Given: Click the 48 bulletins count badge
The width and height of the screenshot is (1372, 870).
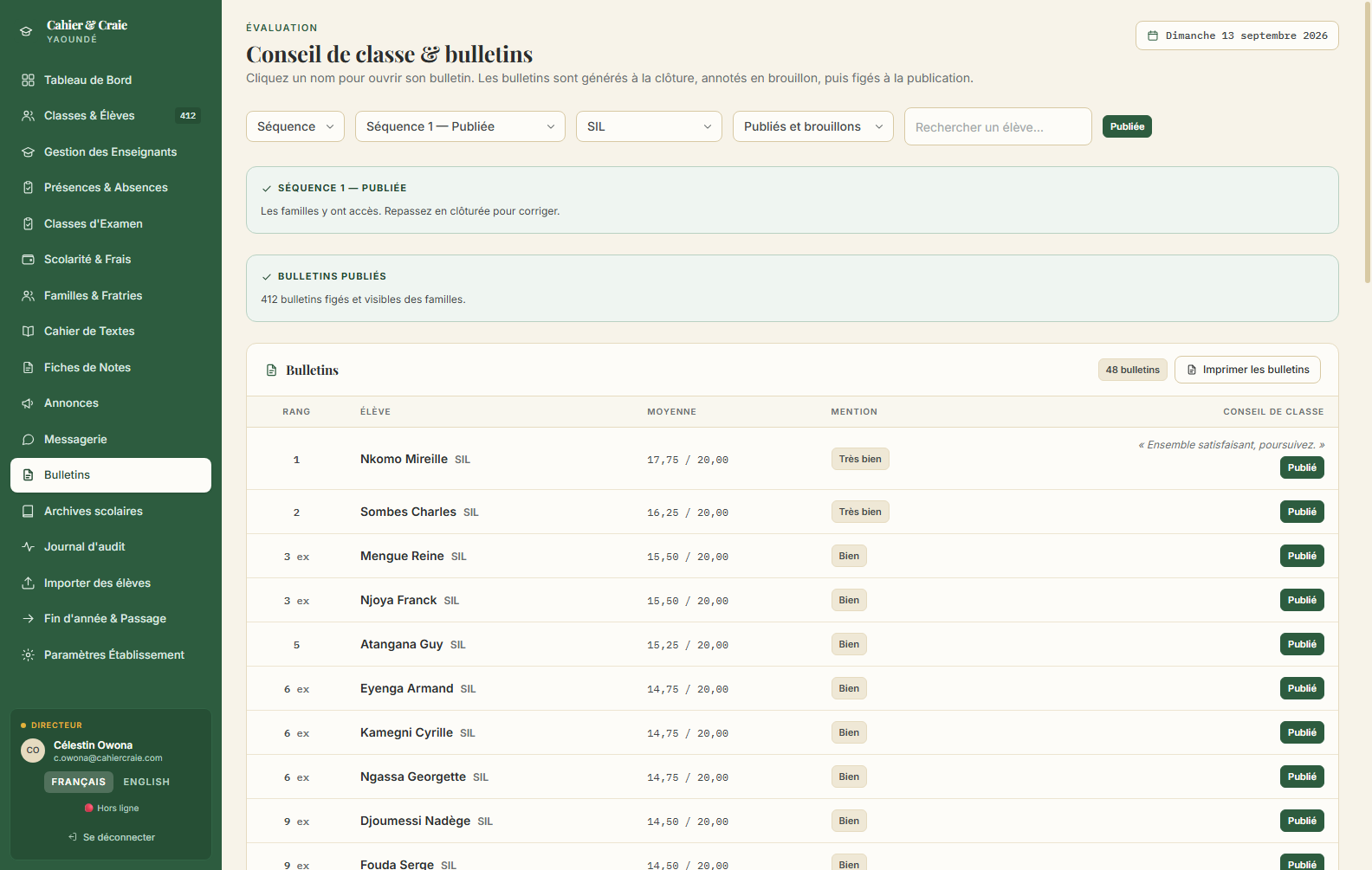Looking at the screenshot, I should pos(1132,370).
